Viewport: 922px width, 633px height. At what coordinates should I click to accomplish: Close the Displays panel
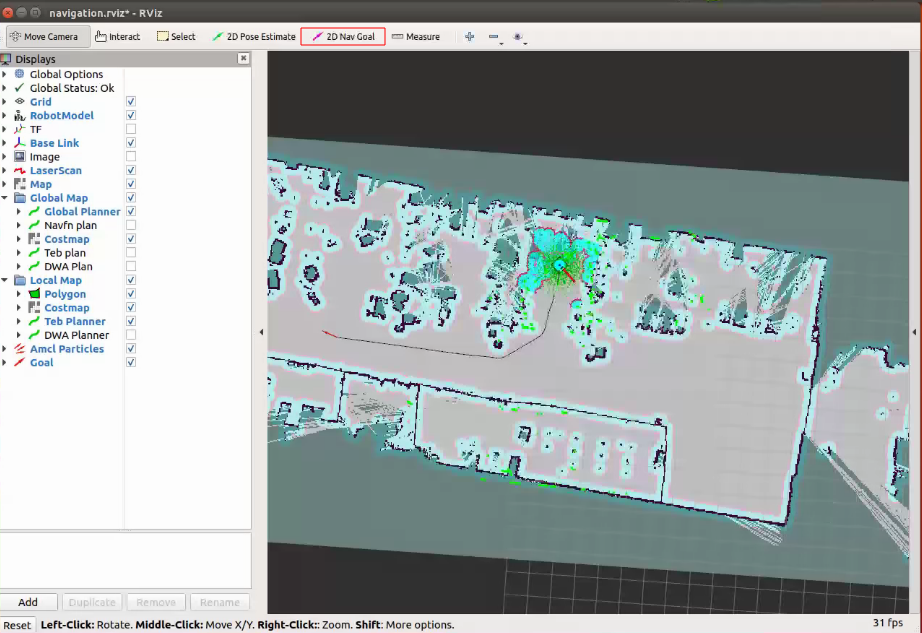click(243, 58)
